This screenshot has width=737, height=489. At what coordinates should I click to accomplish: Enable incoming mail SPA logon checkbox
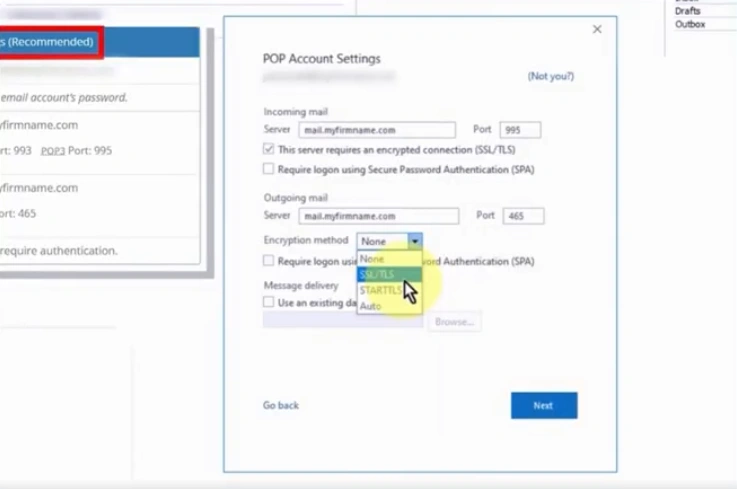[269, 170]
